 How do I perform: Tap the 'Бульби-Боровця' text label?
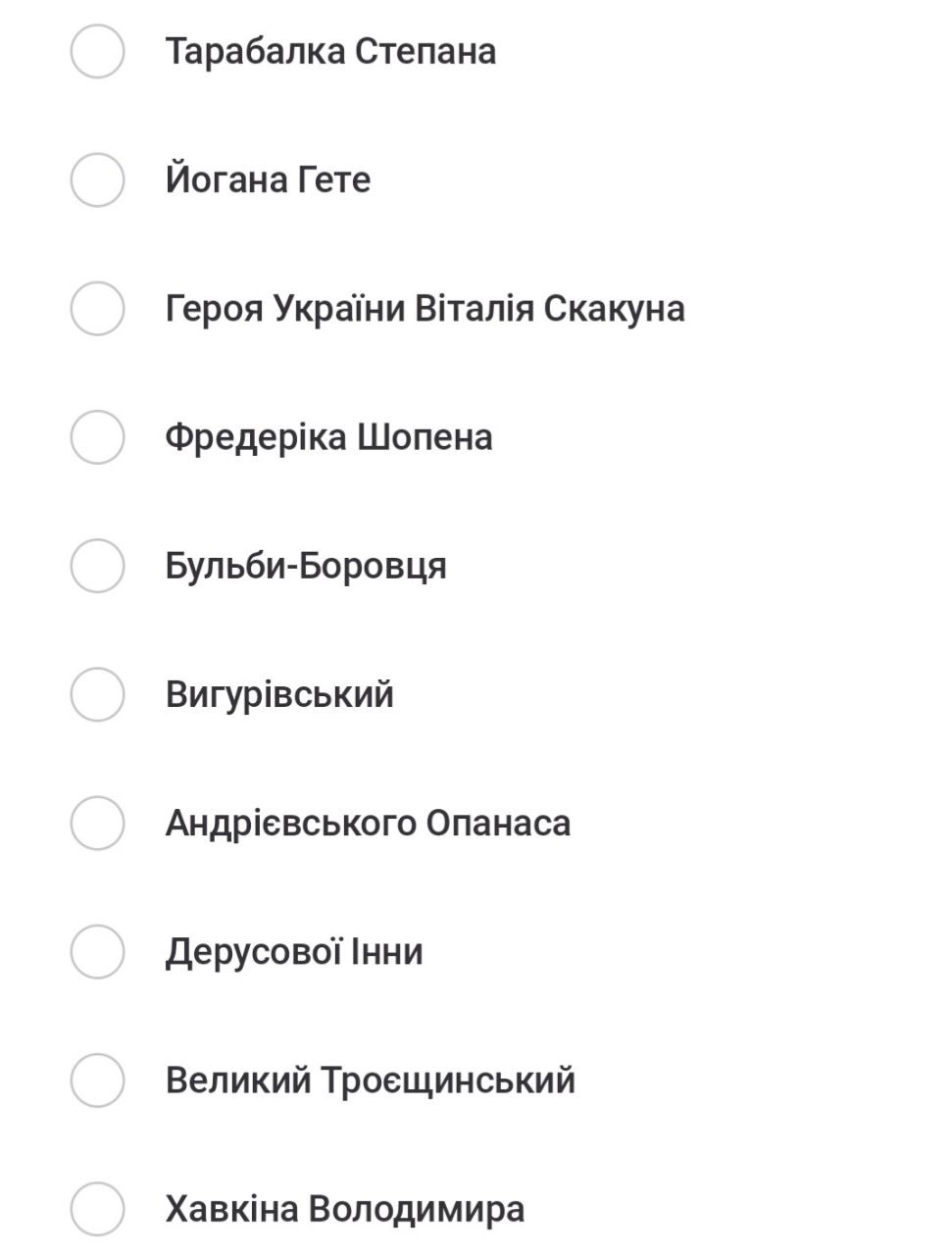(306, 566)
